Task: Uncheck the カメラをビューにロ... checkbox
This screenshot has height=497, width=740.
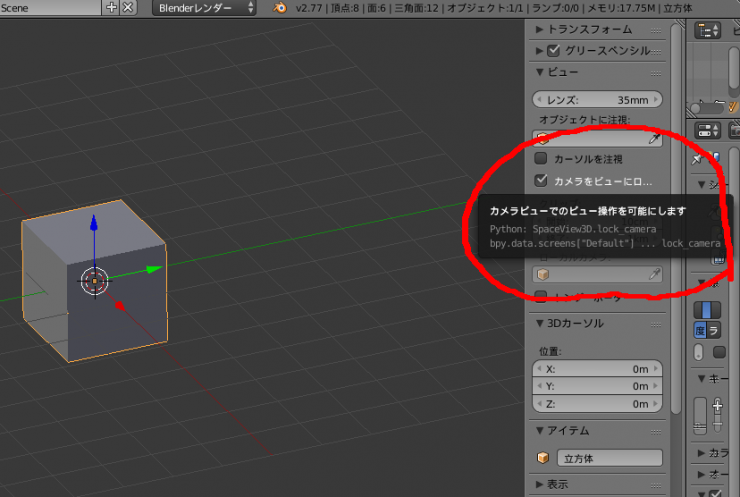Action: point(541,180)
